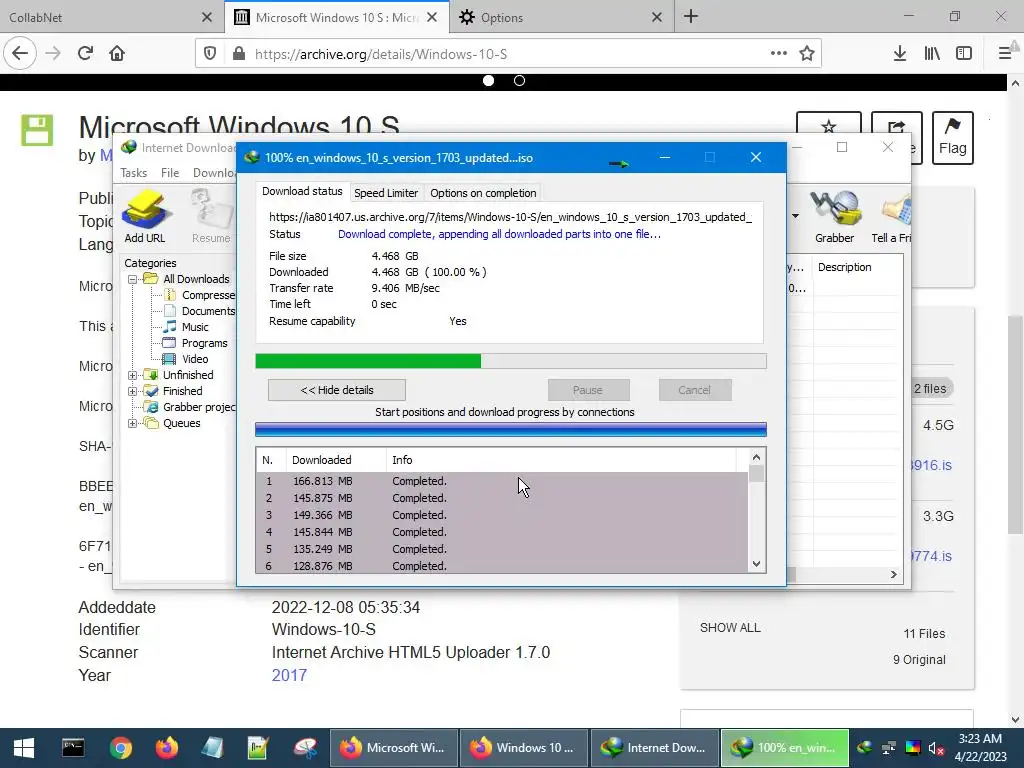Screen dimensions: 1024x768
Task: Open IDM Tasks menu
Action: 133,172
